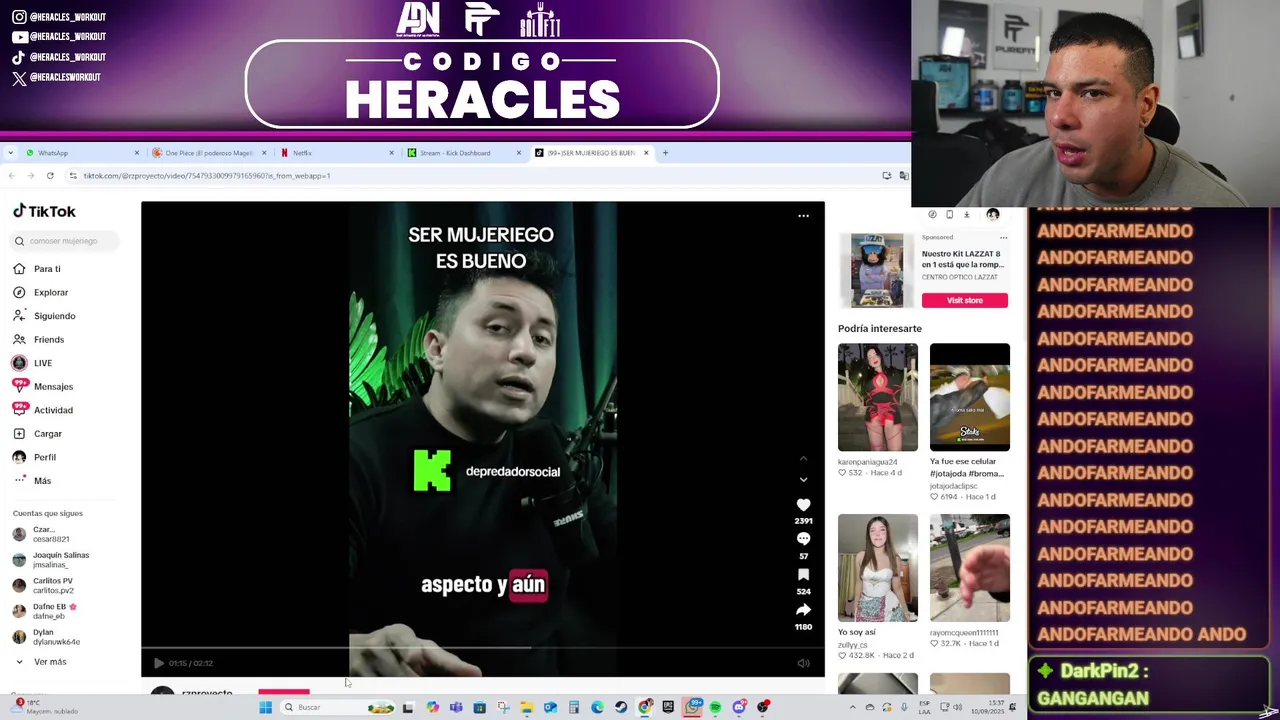Click the TikTok logo
The image size is (1280, 720).
point(44,211)
